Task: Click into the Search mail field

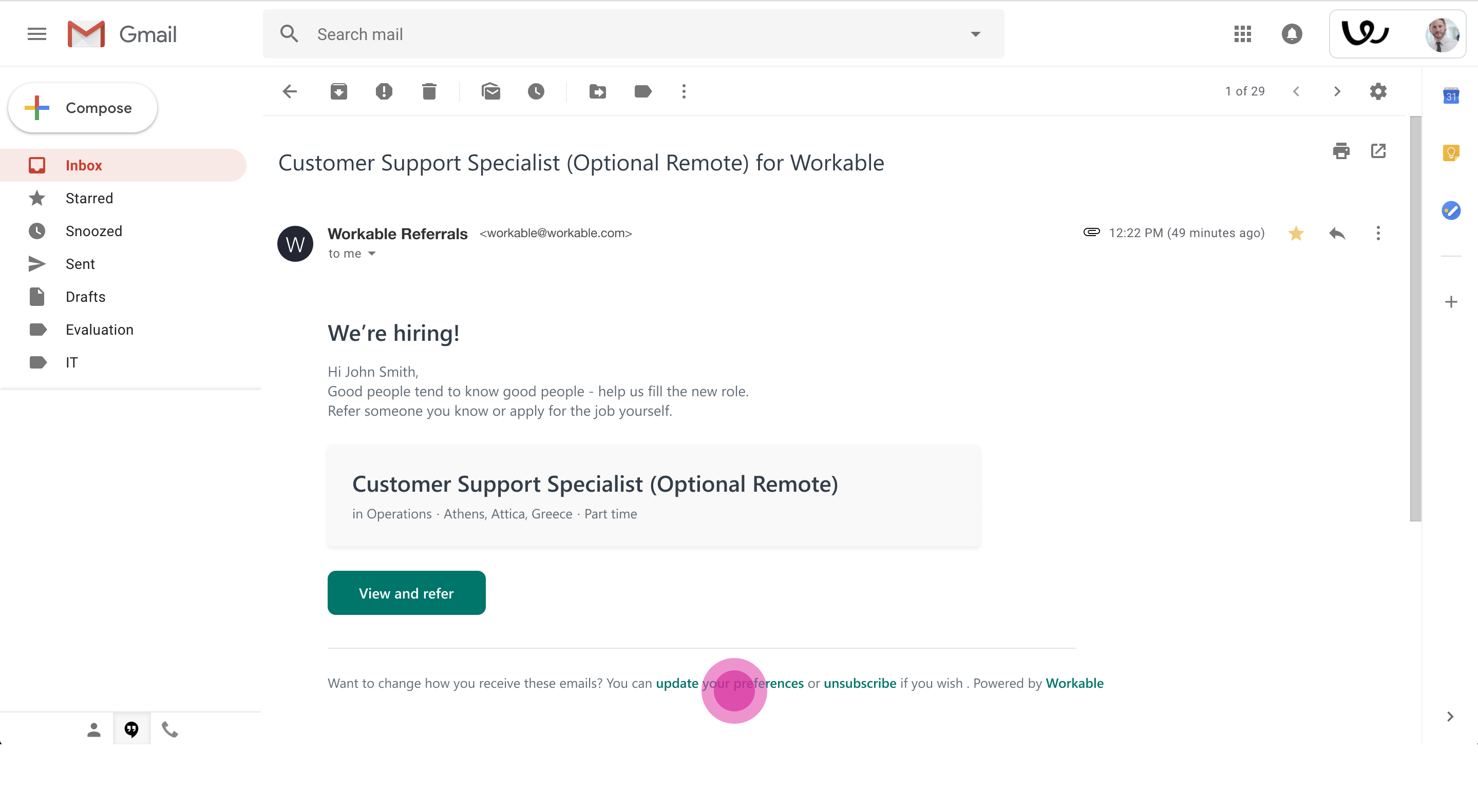Action: (x=631, y=34)
